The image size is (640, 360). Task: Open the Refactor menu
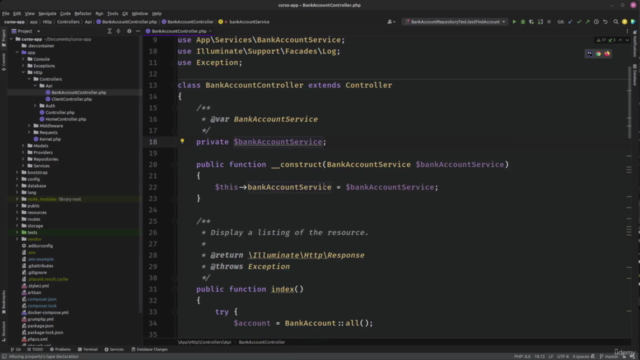(x=83, y=13)
